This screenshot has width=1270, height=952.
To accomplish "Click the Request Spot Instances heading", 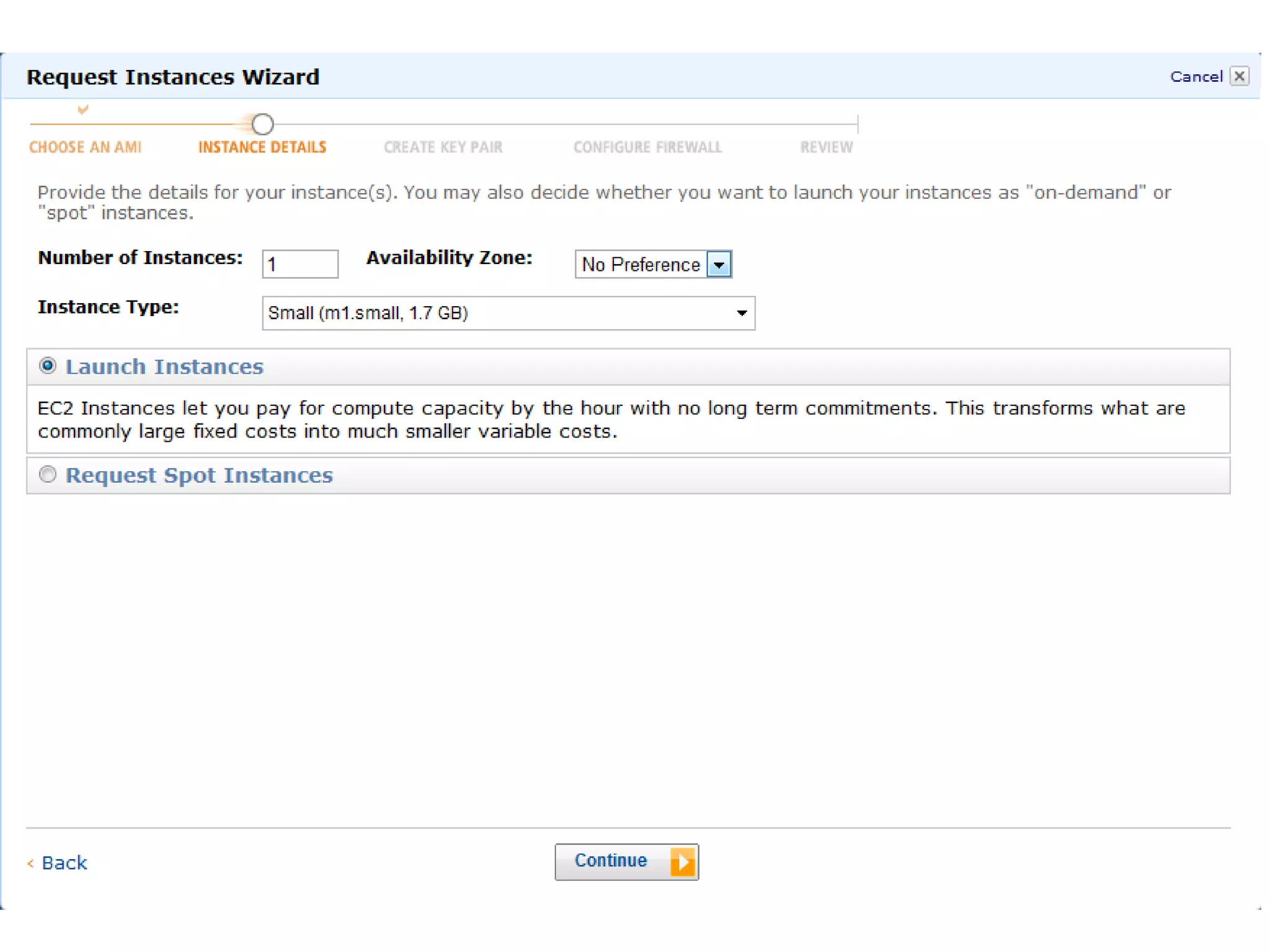I will coord(199,475).
